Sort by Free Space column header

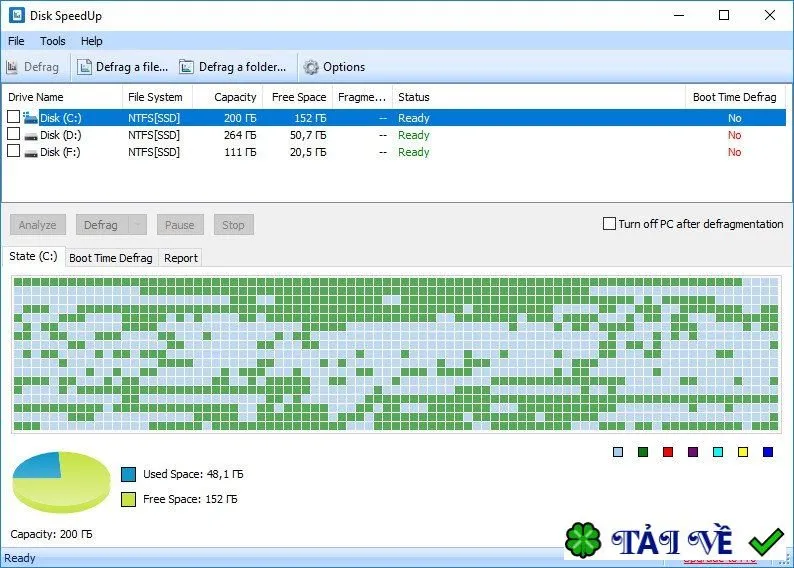(298, 97)
